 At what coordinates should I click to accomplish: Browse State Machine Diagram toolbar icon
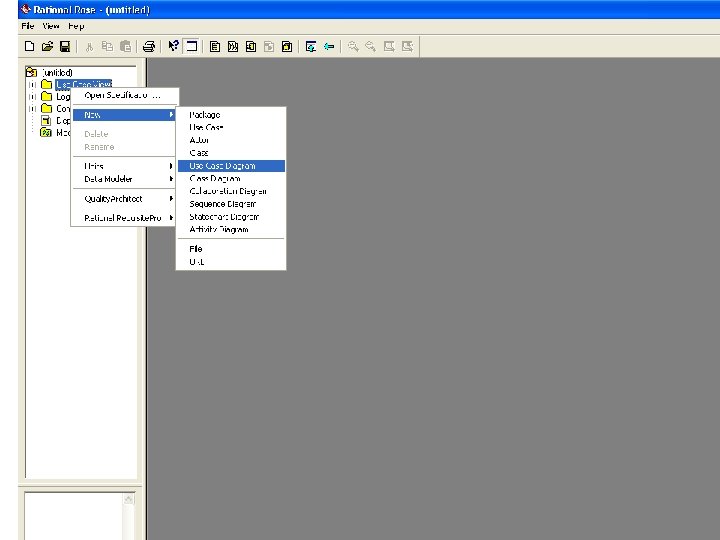click(x=269, y=46)
